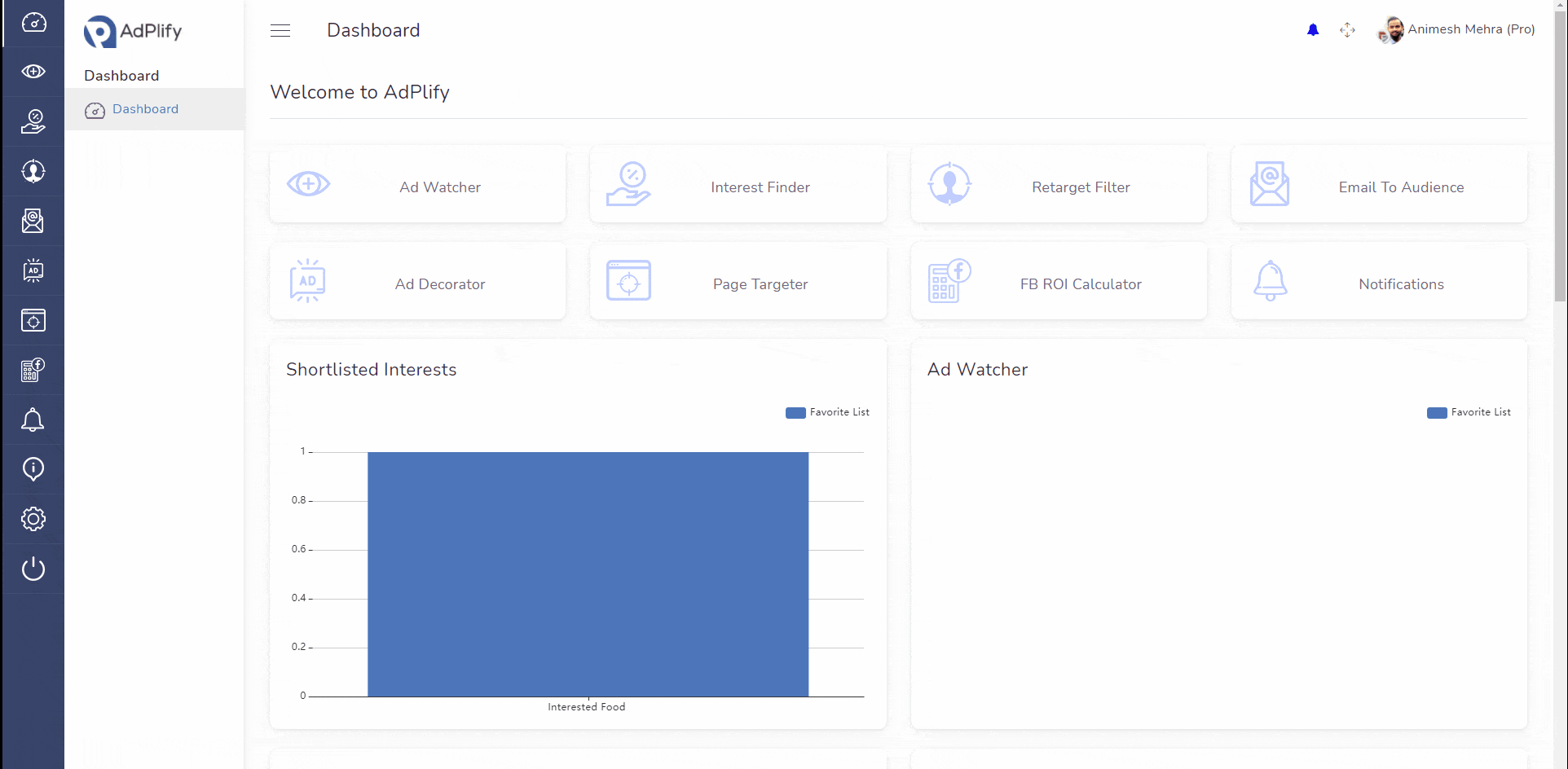
Task: Click Interest Finder icon in left sidebar
Action: [33, 121]
